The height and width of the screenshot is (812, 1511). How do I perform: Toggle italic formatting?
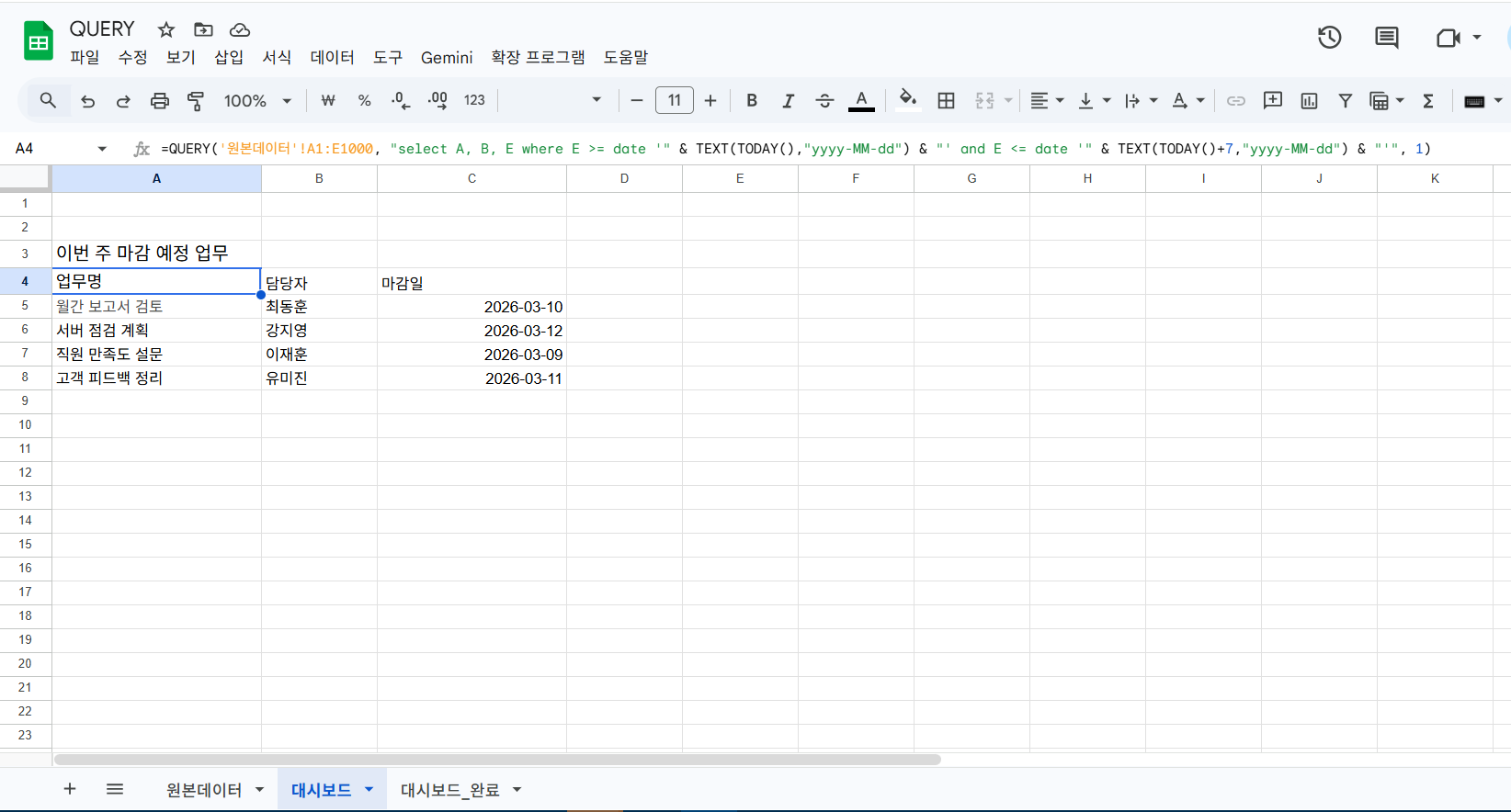pyautogui.click(x=788, y=101)
